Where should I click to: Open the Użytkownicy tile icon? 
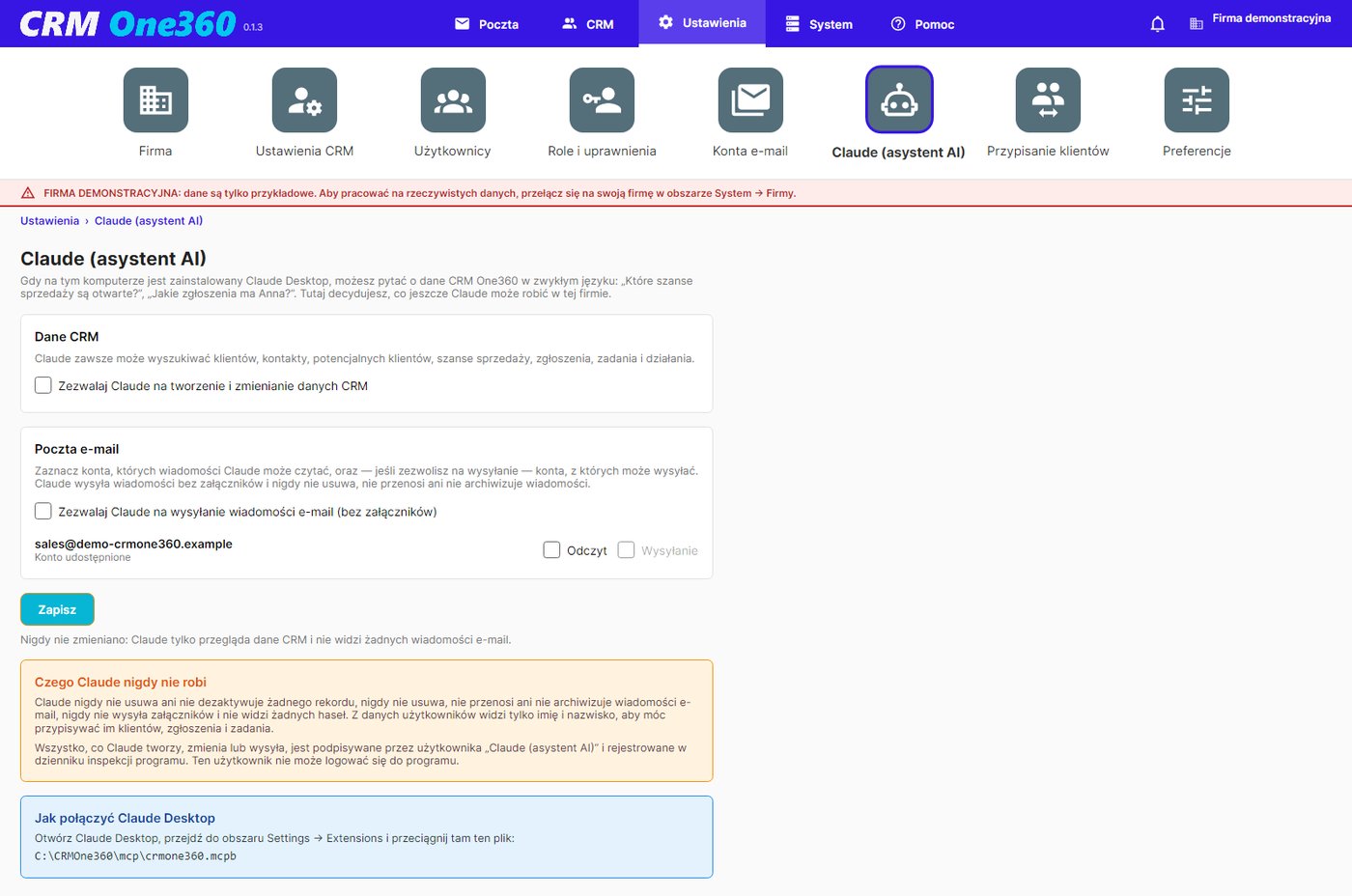(453, 99)
